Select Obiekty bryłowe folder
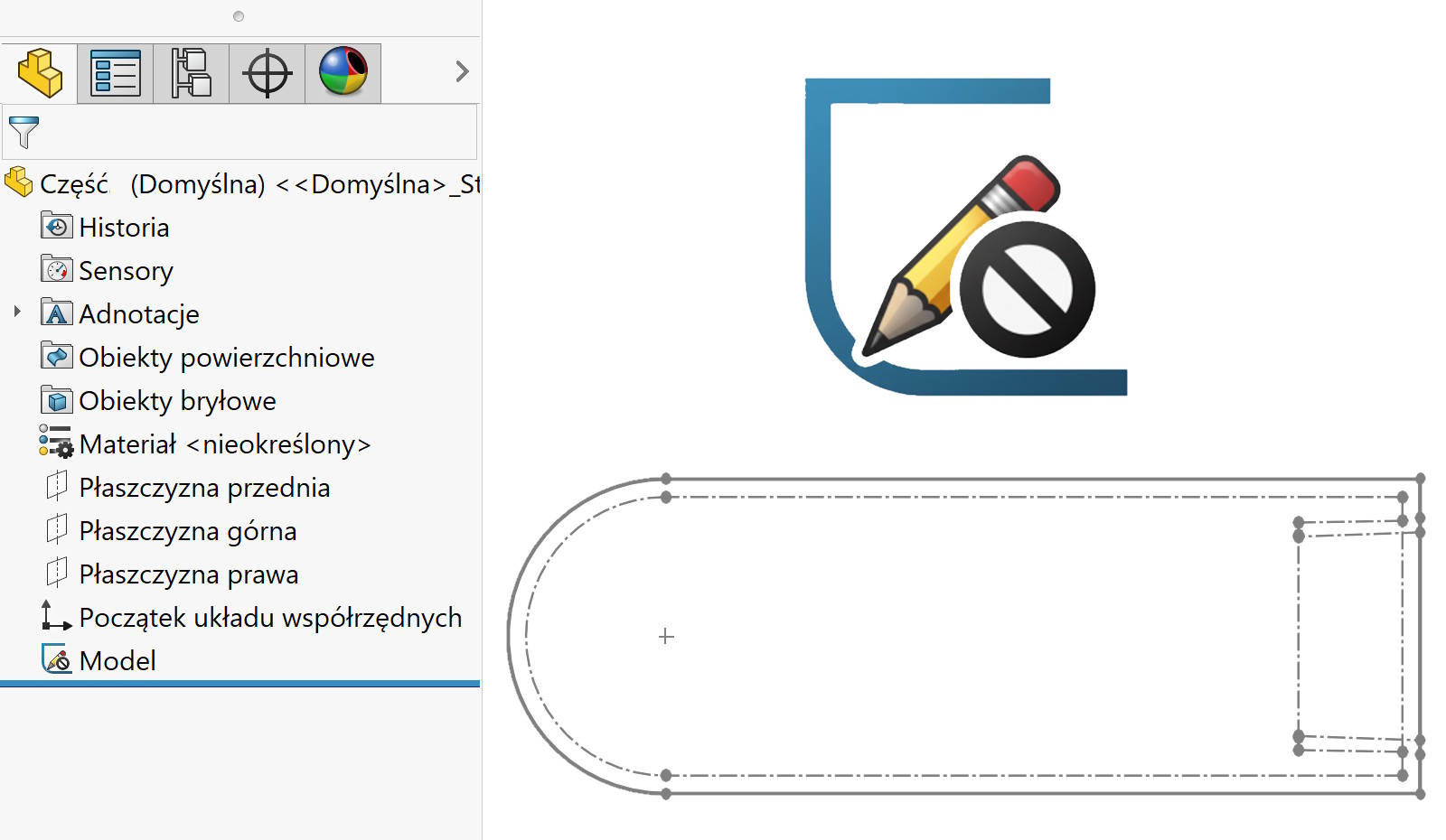The height and width of the screenshot is (840, 1446). tap(177, 401)
